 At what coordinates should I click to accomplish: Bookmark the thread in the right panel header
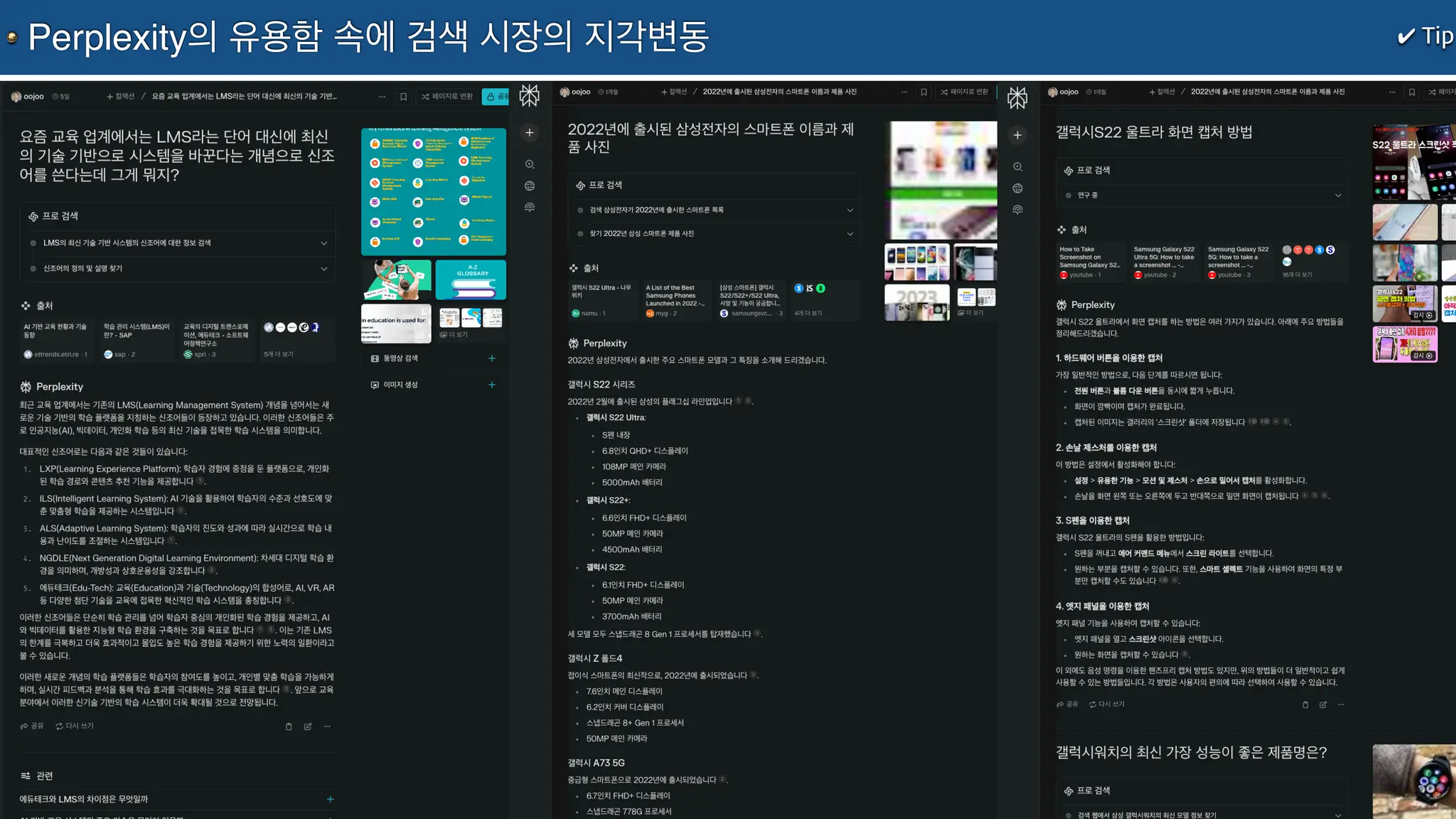tap(1412, 92)
